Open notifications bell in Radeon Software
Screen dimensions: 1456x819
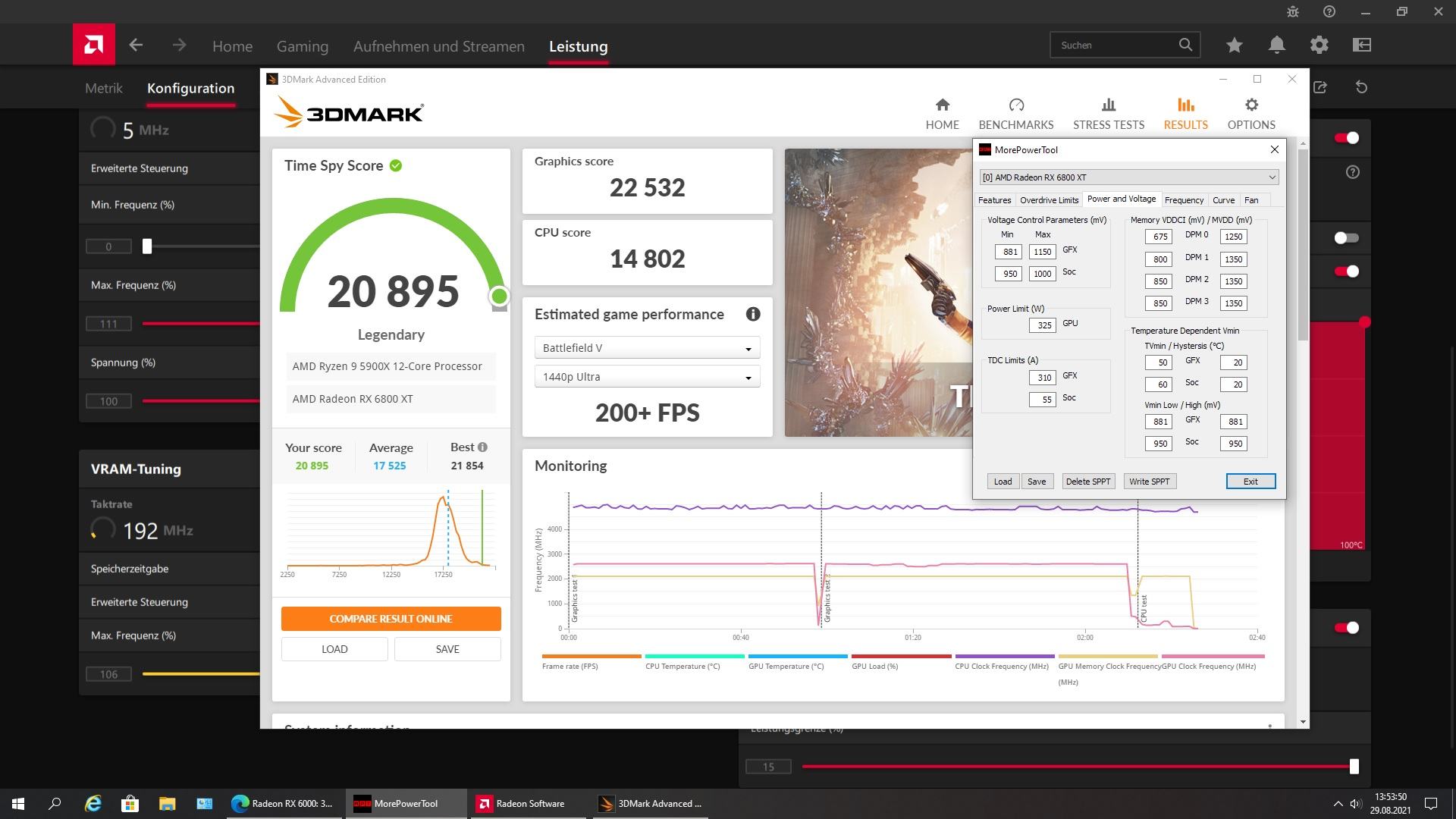1277,45
